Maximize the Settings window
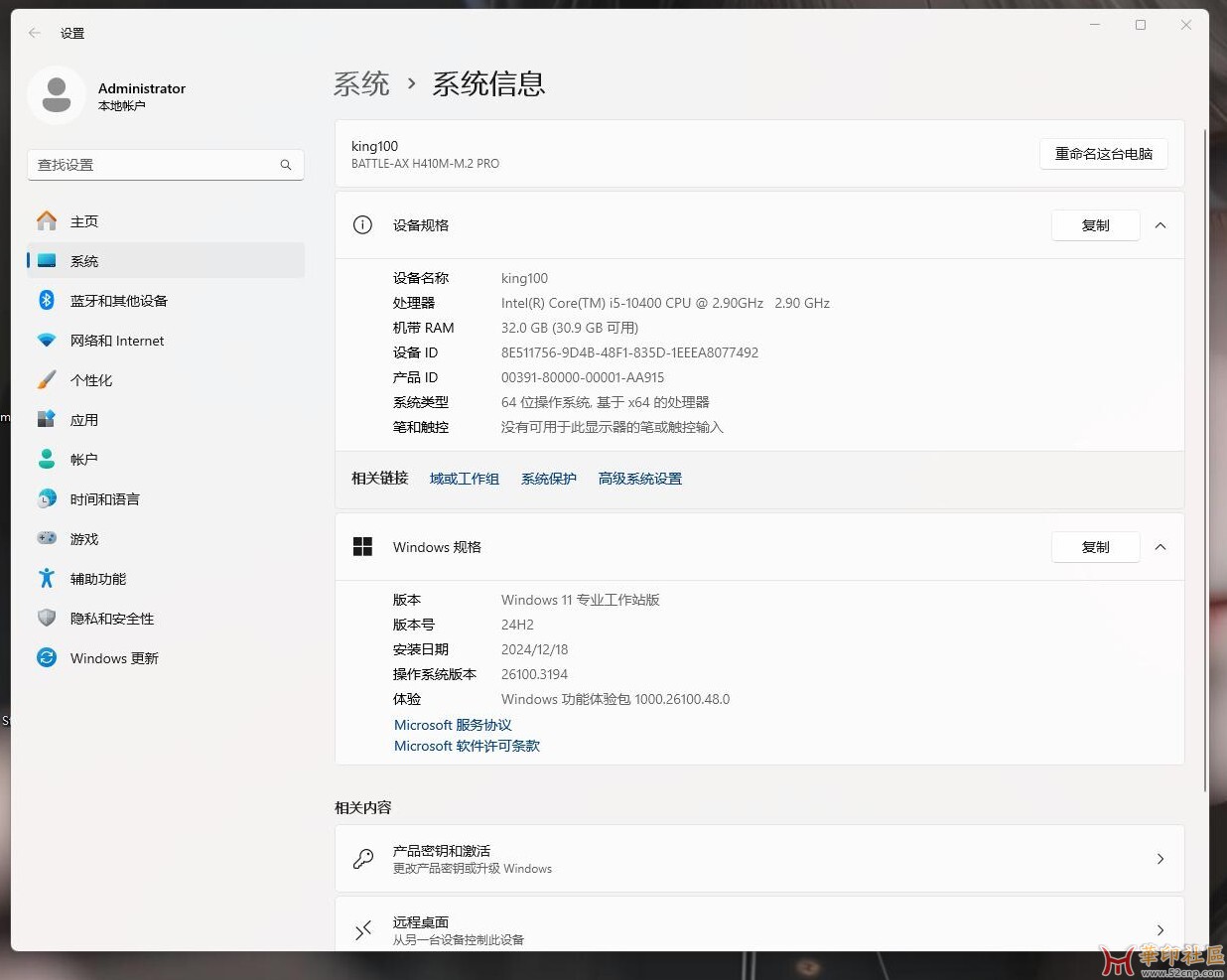The image size is (1227, 980). 1141,25
